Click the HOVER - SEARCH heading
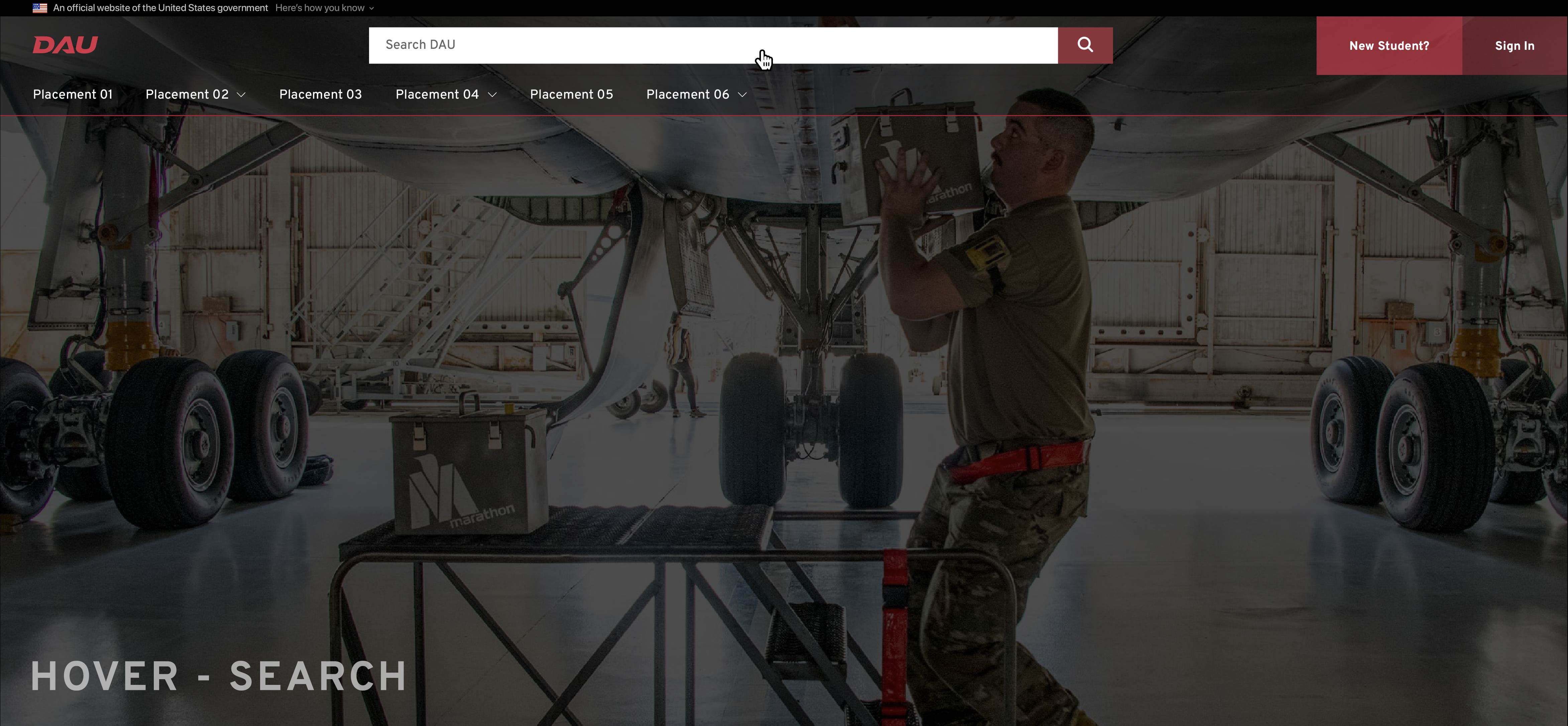This screenshot has width=1568, height=726. pos(219,676)
